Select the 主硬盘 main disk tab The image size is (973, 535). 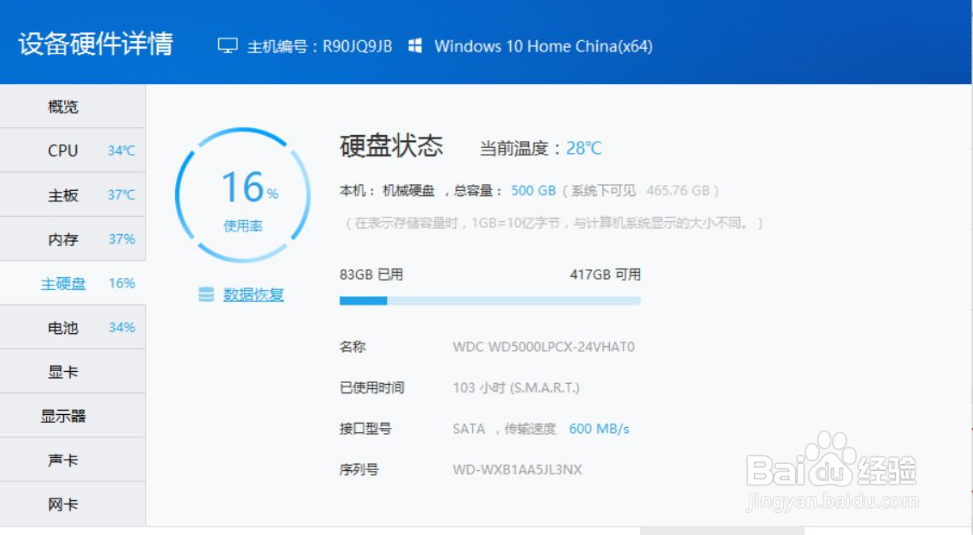click(73, 283)
